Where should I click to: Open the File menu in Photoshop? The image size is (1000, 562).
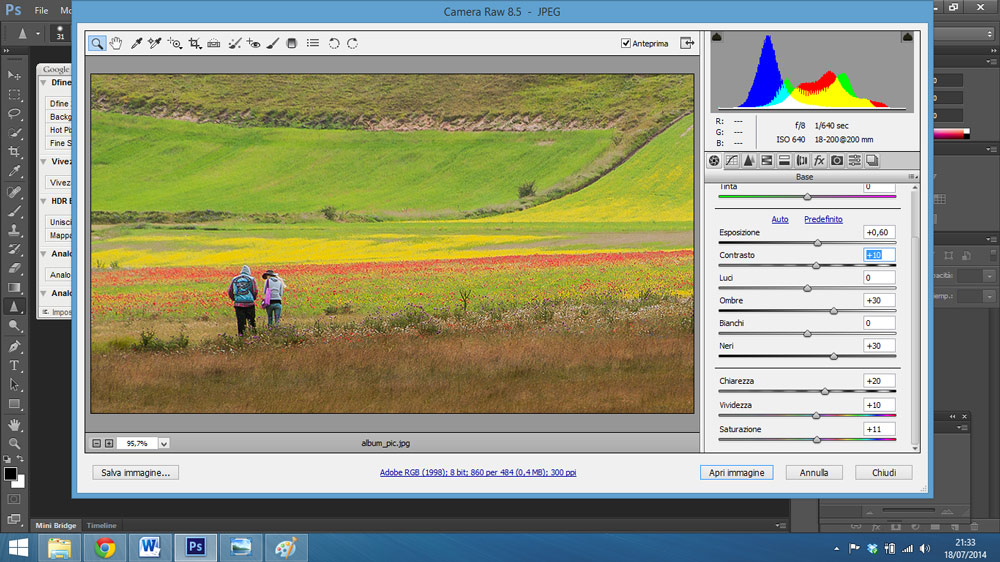(x=41, y=10)
